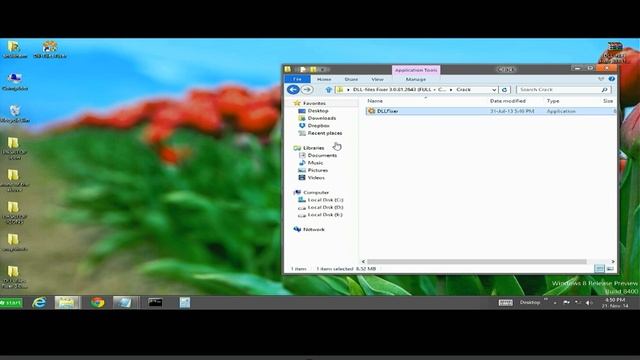The height and width of the screenshot is (360, 640).
Task: Open Local Disk (D:)
Action: [x=325, y=207]
